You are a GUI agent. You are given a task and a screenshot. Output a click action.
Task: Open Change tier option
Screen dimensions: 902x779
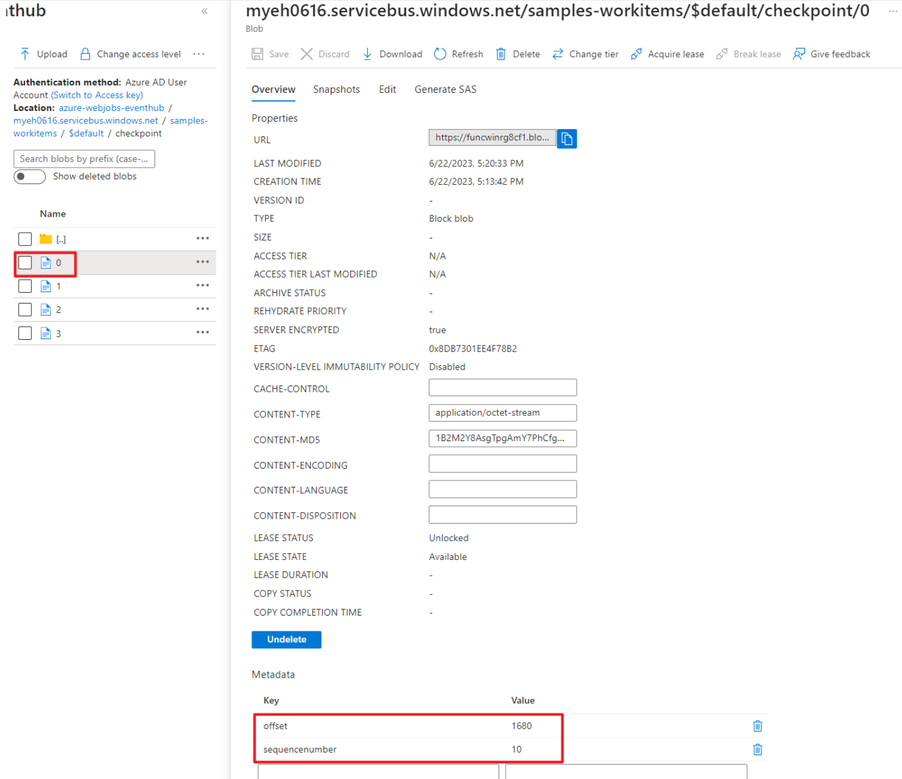(585, 54)
